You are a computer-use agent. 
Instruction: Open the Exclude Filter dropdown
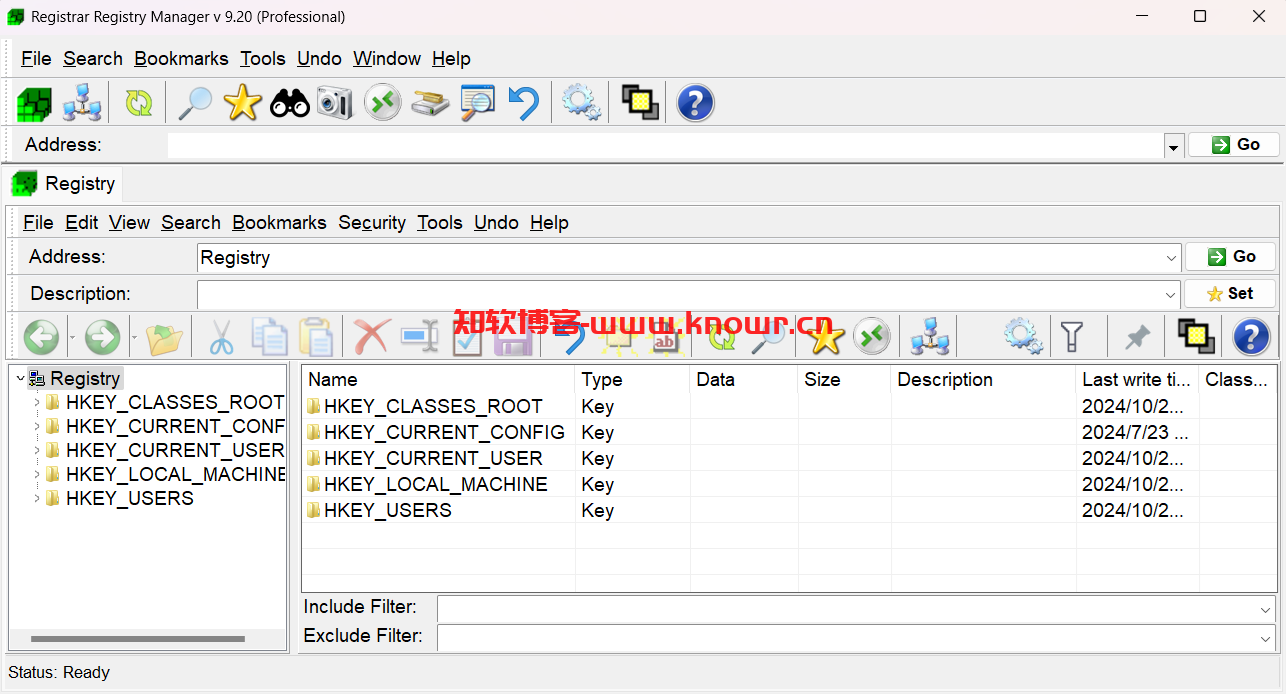1266,637
